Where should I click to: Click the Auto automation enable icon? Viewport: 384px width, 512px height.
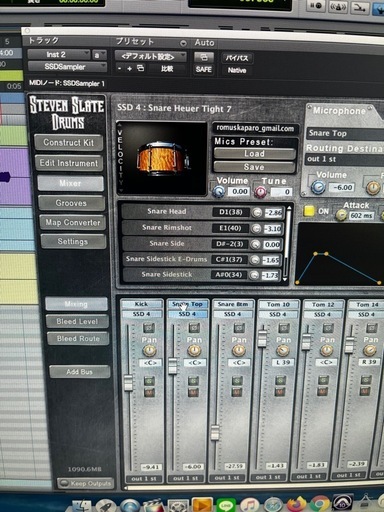(204, 57)
